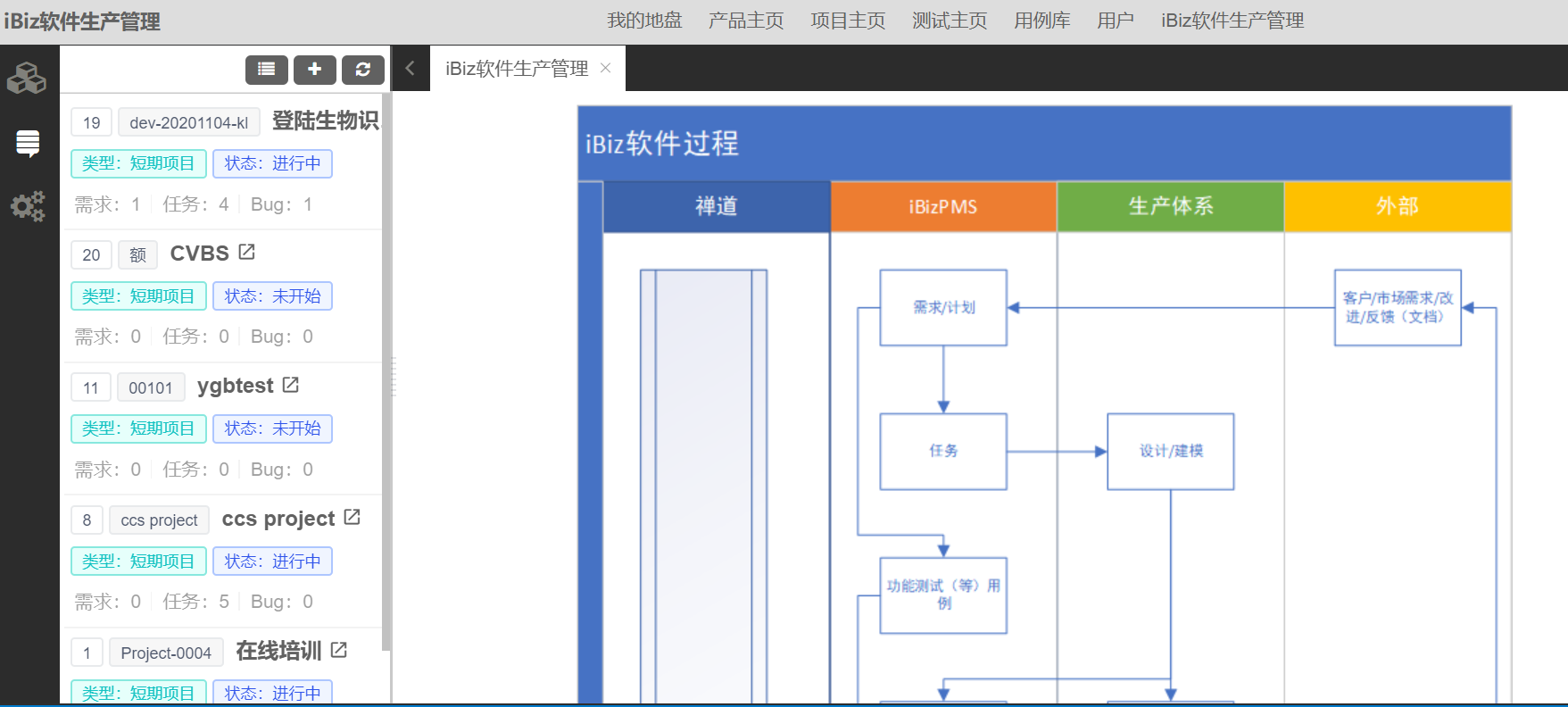Open 用户 menu item
The width and height of the screenshot is (1568, 707).
point(1116,21)
